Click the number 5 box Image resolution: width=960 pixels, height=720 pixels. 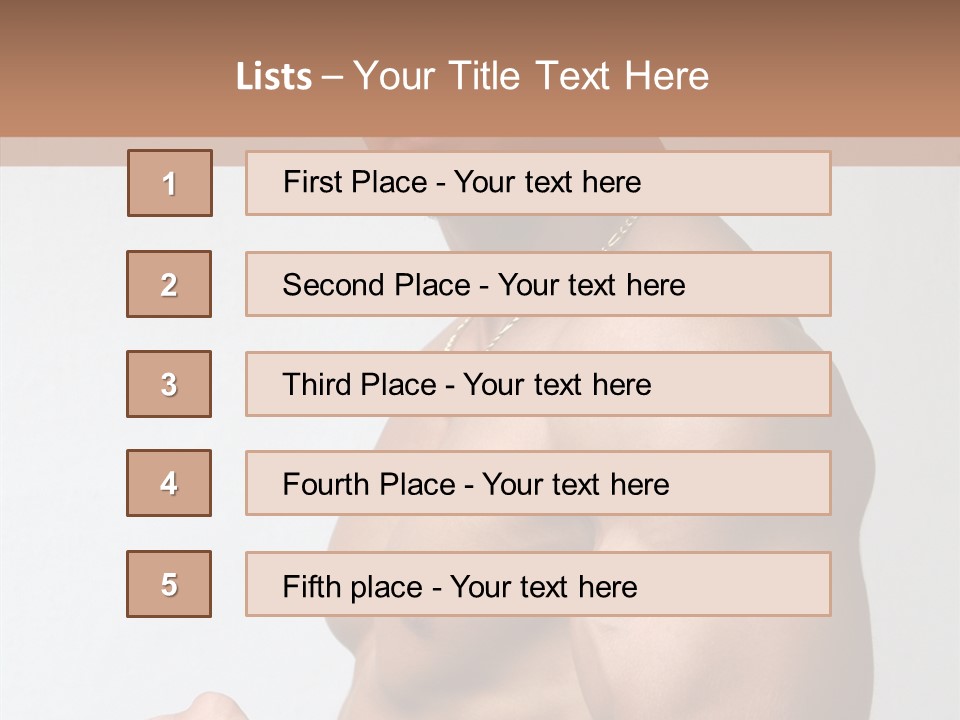tap(169, 584)
